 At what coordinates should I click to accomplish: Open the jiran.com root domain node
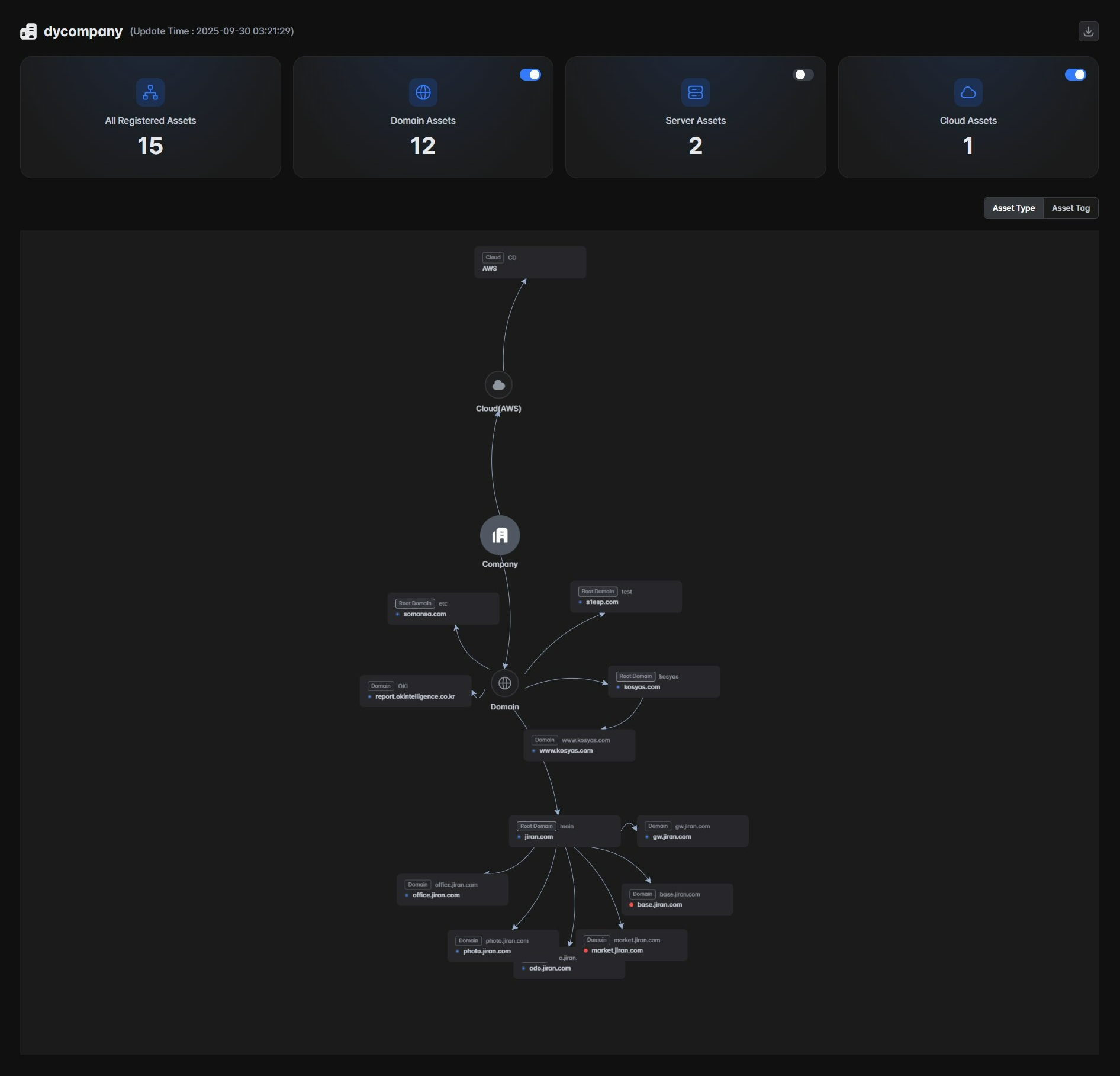pos(564,831)
